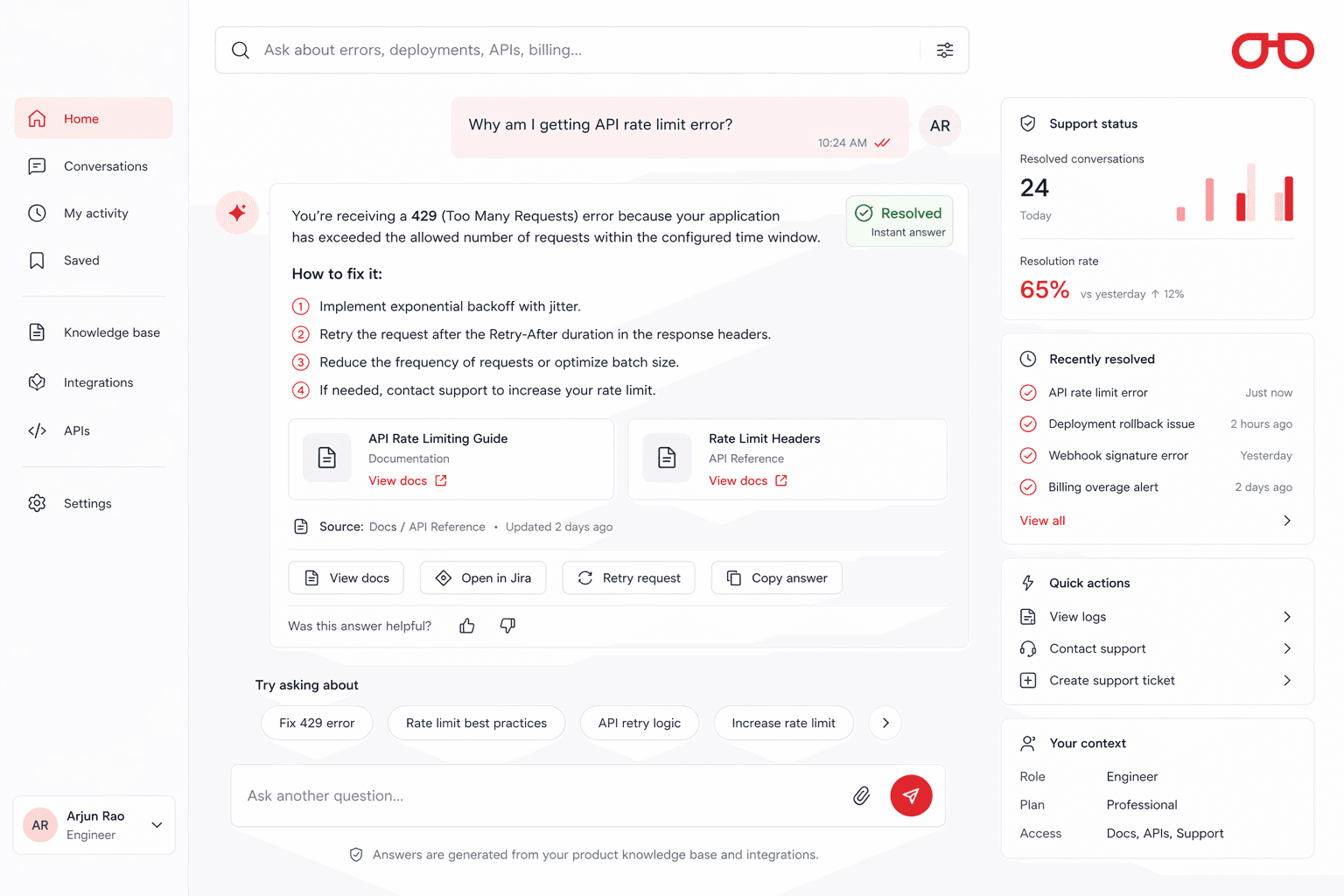Viewport: 1344px width, 896px height.
Task: Open the Rate Limit Headers document icon
Action: point(667,458)
